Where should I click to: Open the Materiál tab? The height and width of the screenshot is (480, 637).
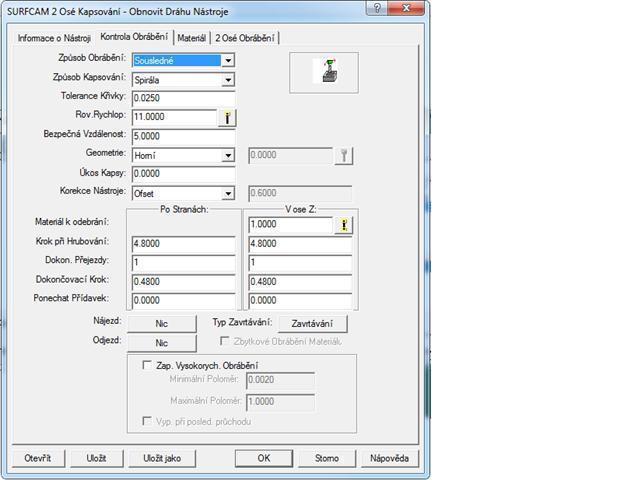pos(192,38)
